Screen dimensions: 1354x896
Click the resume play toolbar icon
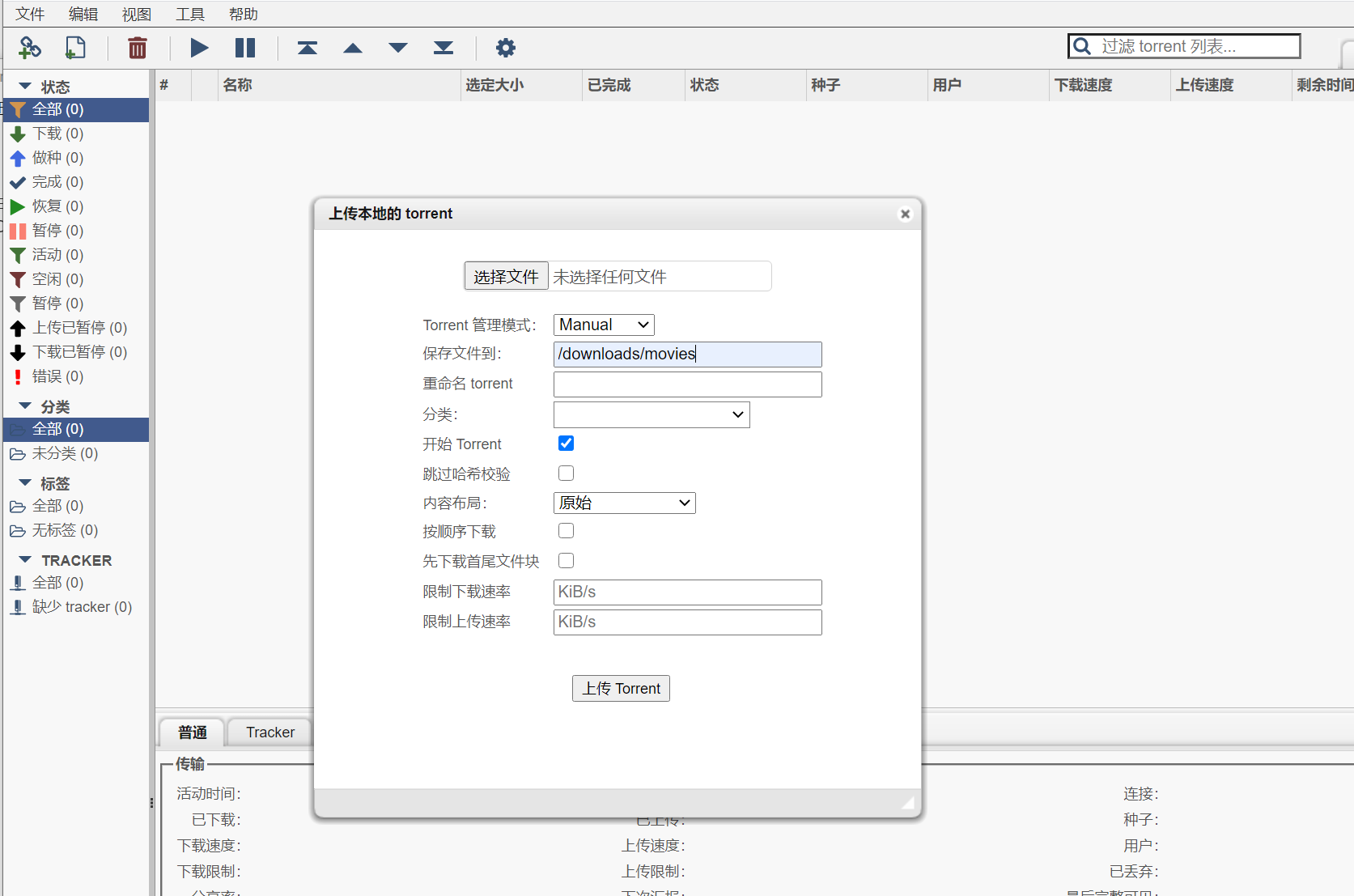199,48
